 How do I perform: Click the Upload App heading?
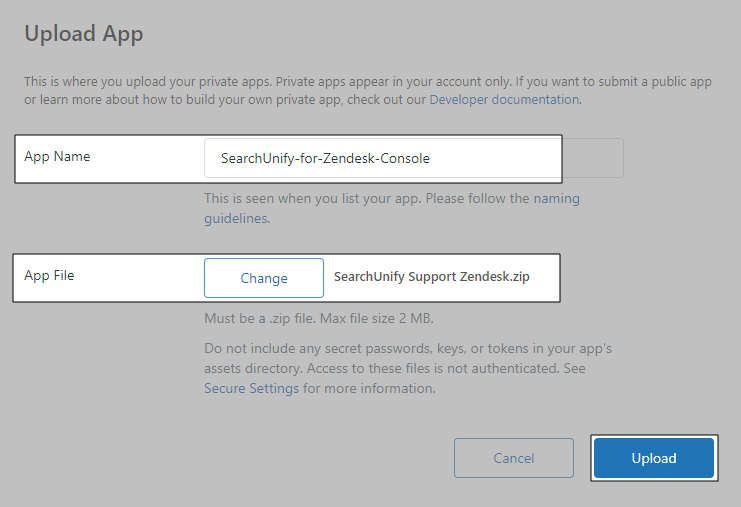coord(83,34)
